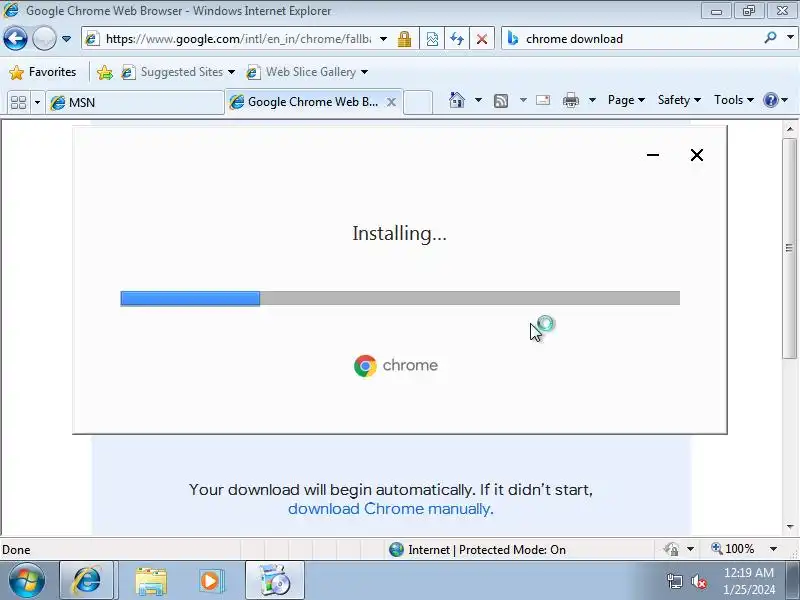
Task: Click the installation progress bar
Action: 400,298
